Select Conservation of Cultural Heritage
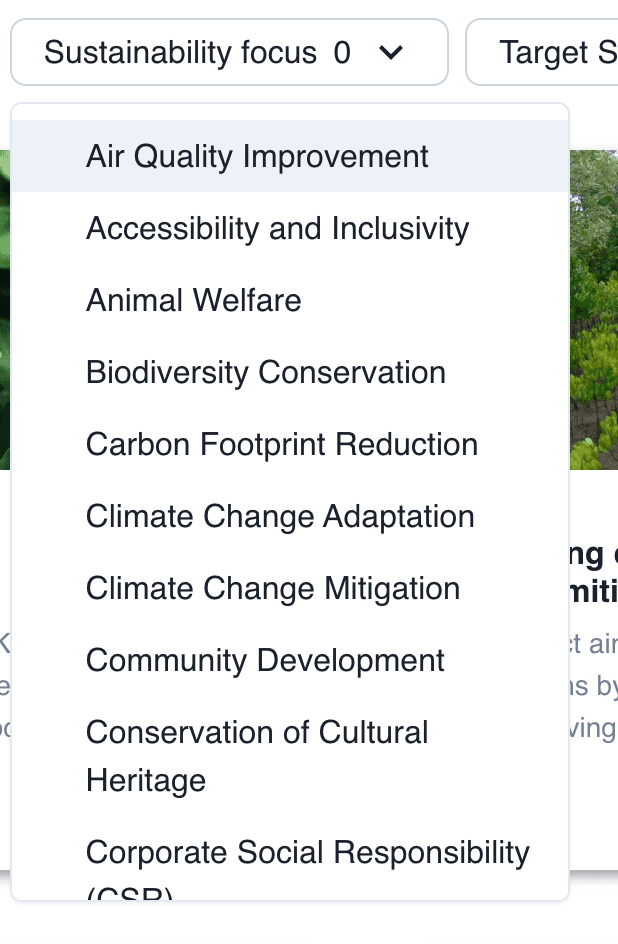This screenshot has width=618, height=944. tap(290, 756)
